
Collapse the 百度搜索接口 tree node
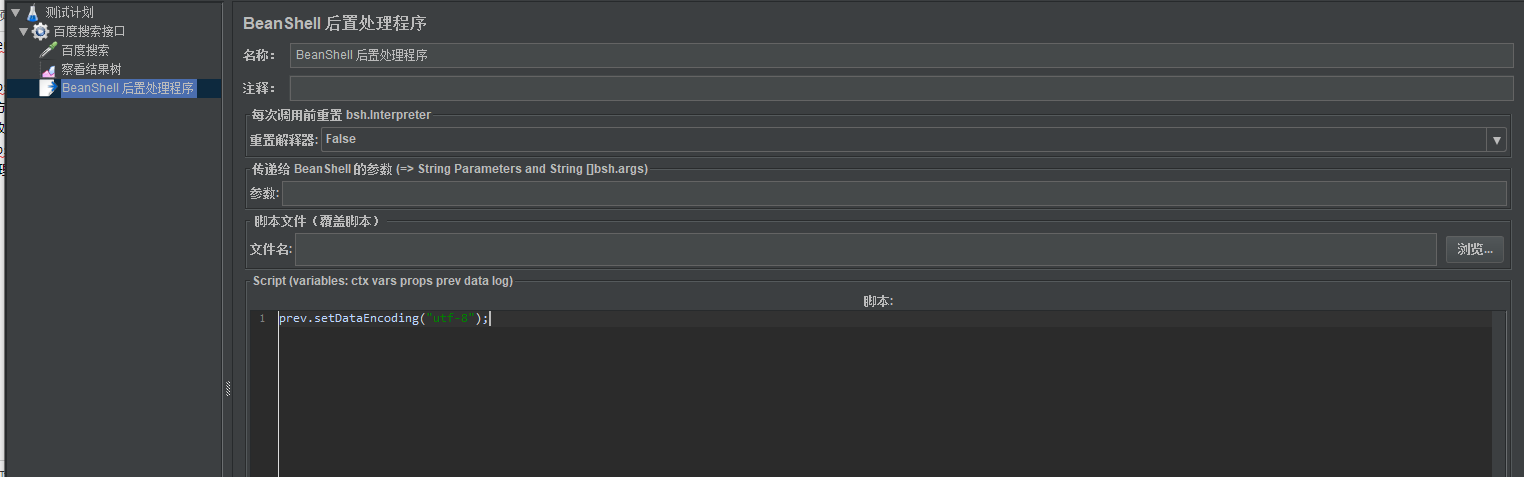pyautogui.click(x=24, y=32)
